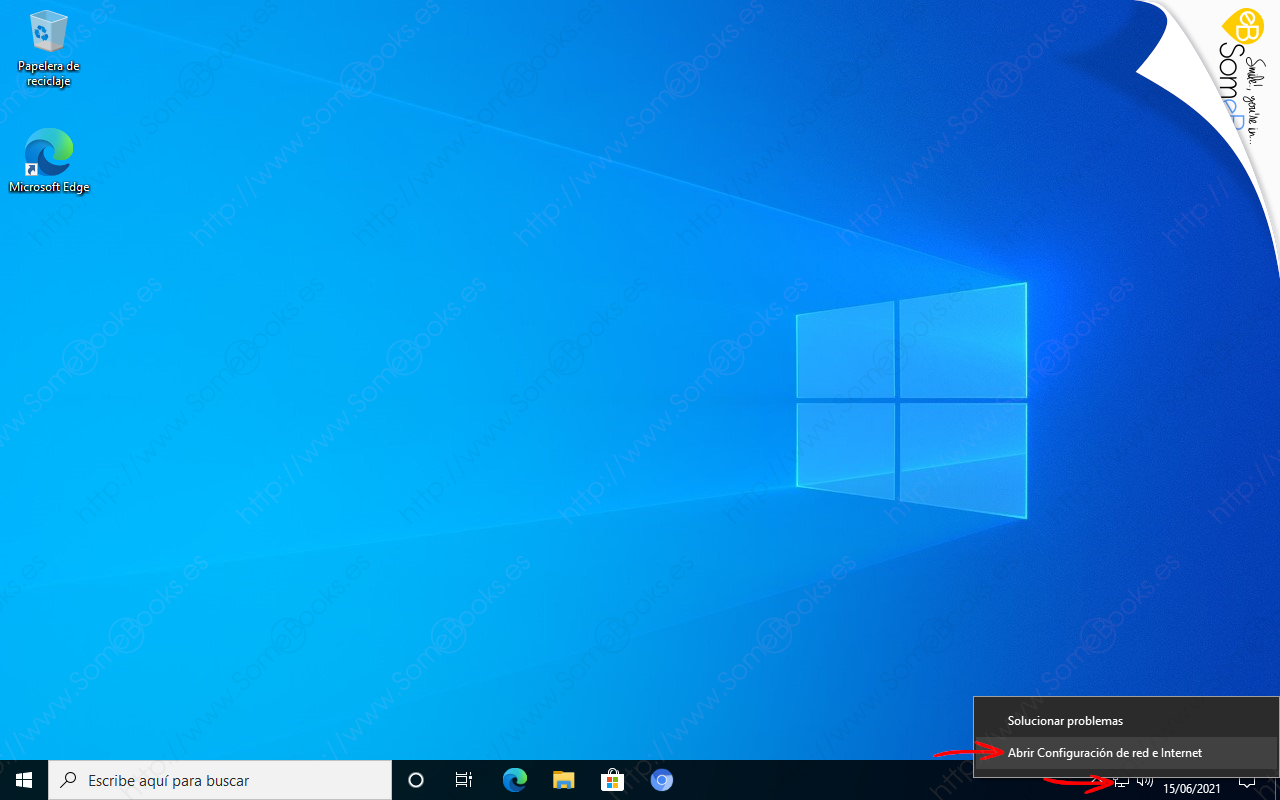Launch Microsoft Edge from the taskbar
Screen dimensions: 1280x800
(514, 780)
